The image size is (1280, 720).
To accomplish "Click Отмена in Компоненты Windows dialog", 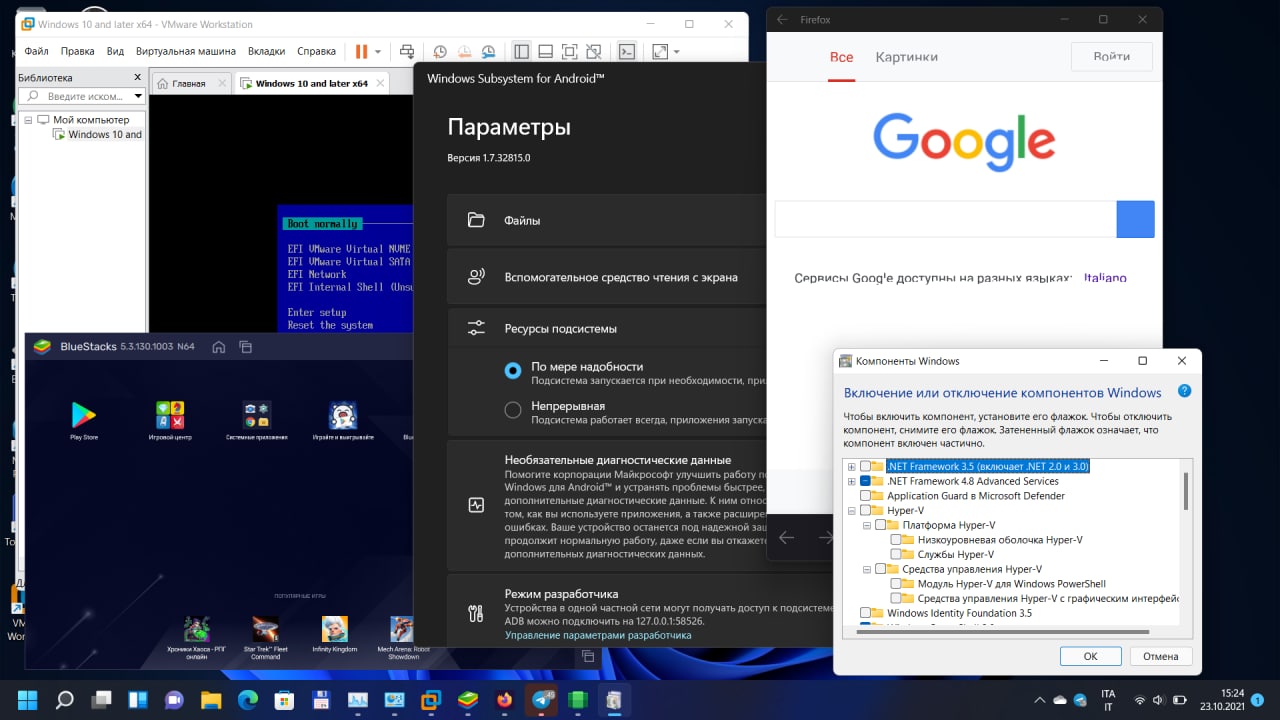I will click(x=1161, y=656).
